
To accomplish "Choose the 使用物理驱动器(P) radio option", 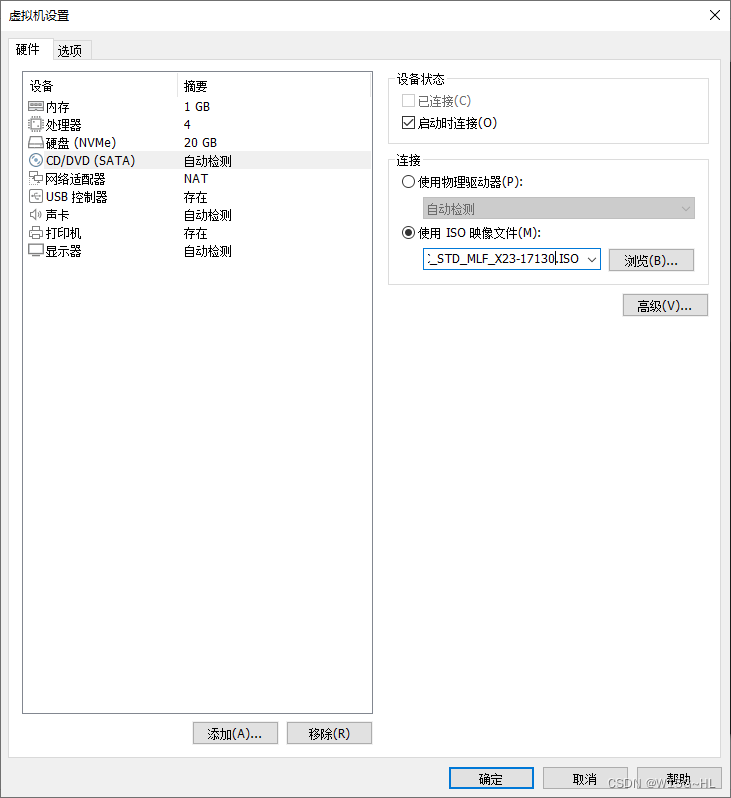I will tap(408, 182).
